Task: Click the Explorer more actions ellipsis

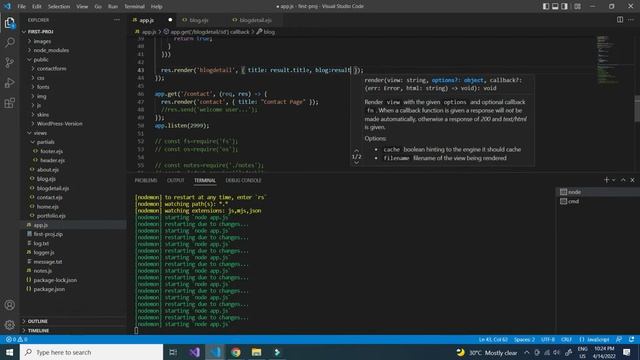Action: pos(117,20)
